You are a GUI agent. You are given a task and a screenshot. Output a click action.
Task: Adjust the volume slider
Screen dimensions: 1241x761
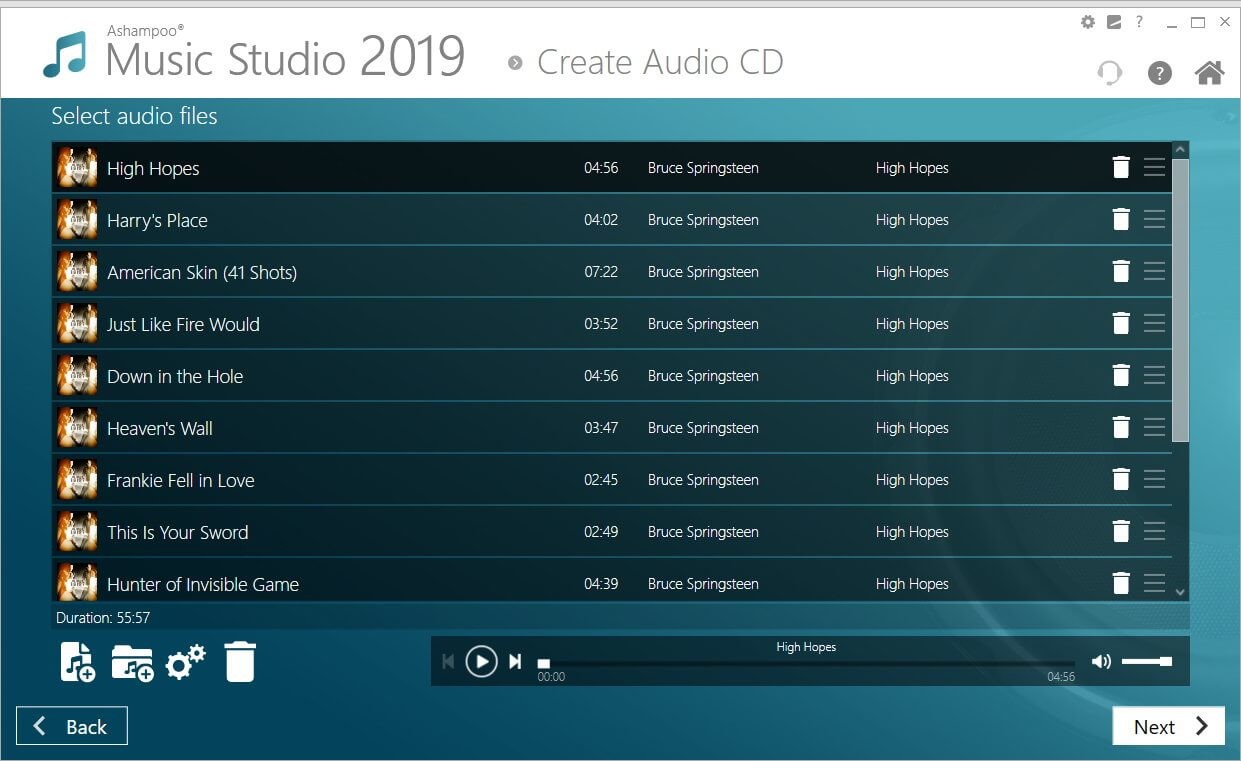pos(1148,660)
